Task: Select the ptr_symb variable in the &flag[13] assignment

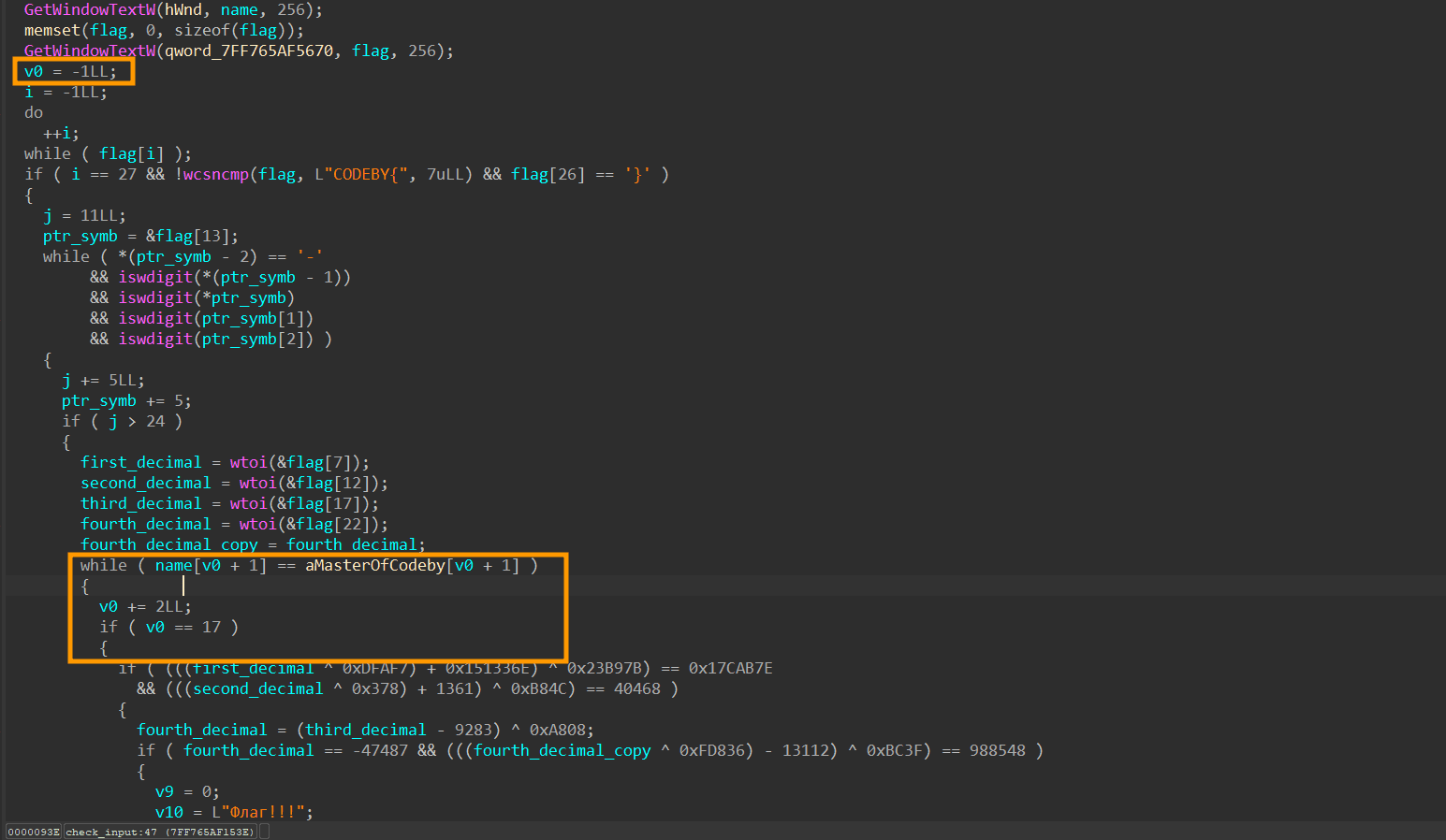Action: point(80,236)
